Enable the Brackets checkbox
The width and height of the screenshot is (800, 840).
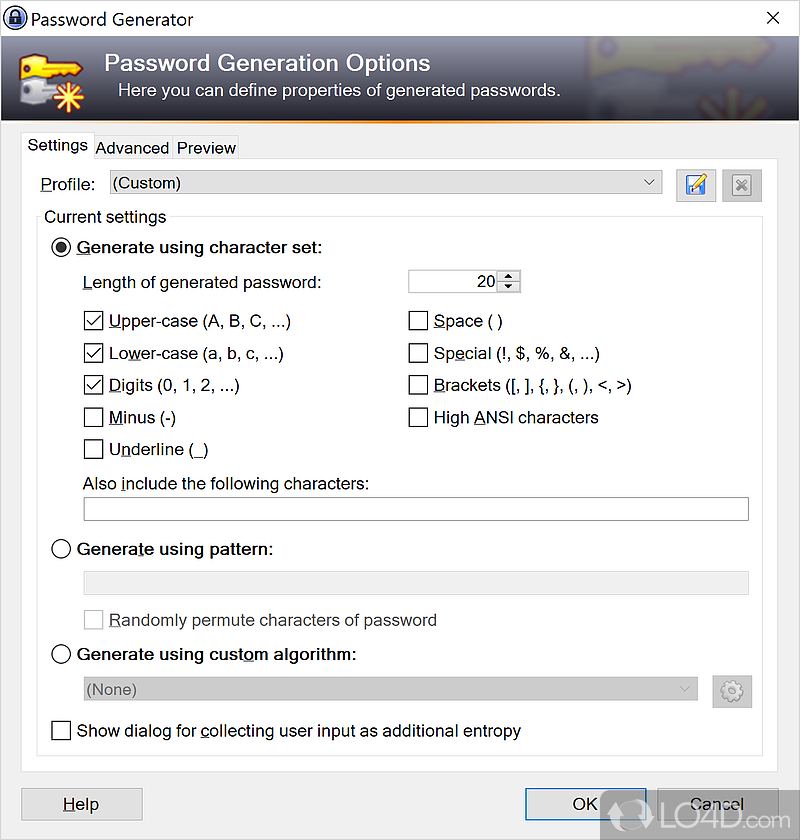(x=419, y=385)
